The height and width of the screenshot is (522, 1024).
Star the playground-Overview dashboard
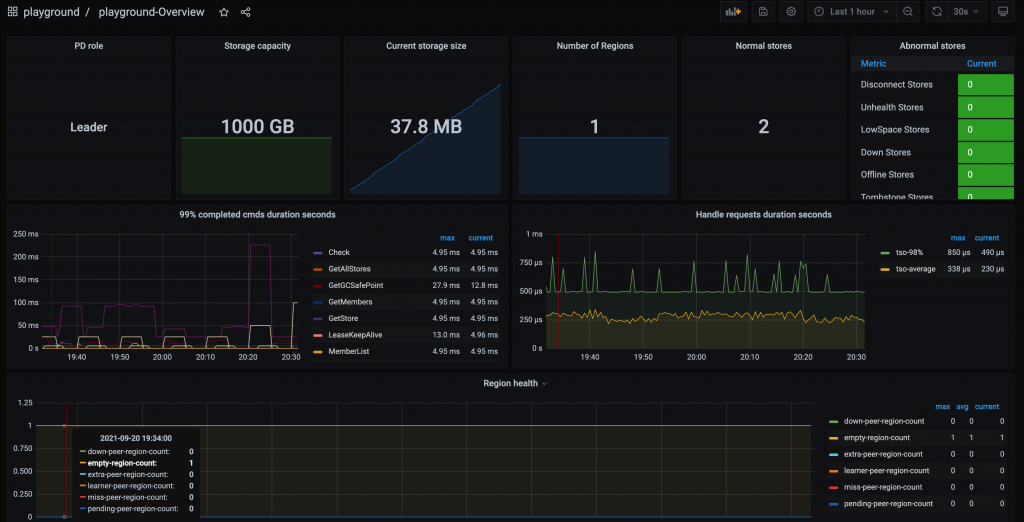[x=224, y=12]
